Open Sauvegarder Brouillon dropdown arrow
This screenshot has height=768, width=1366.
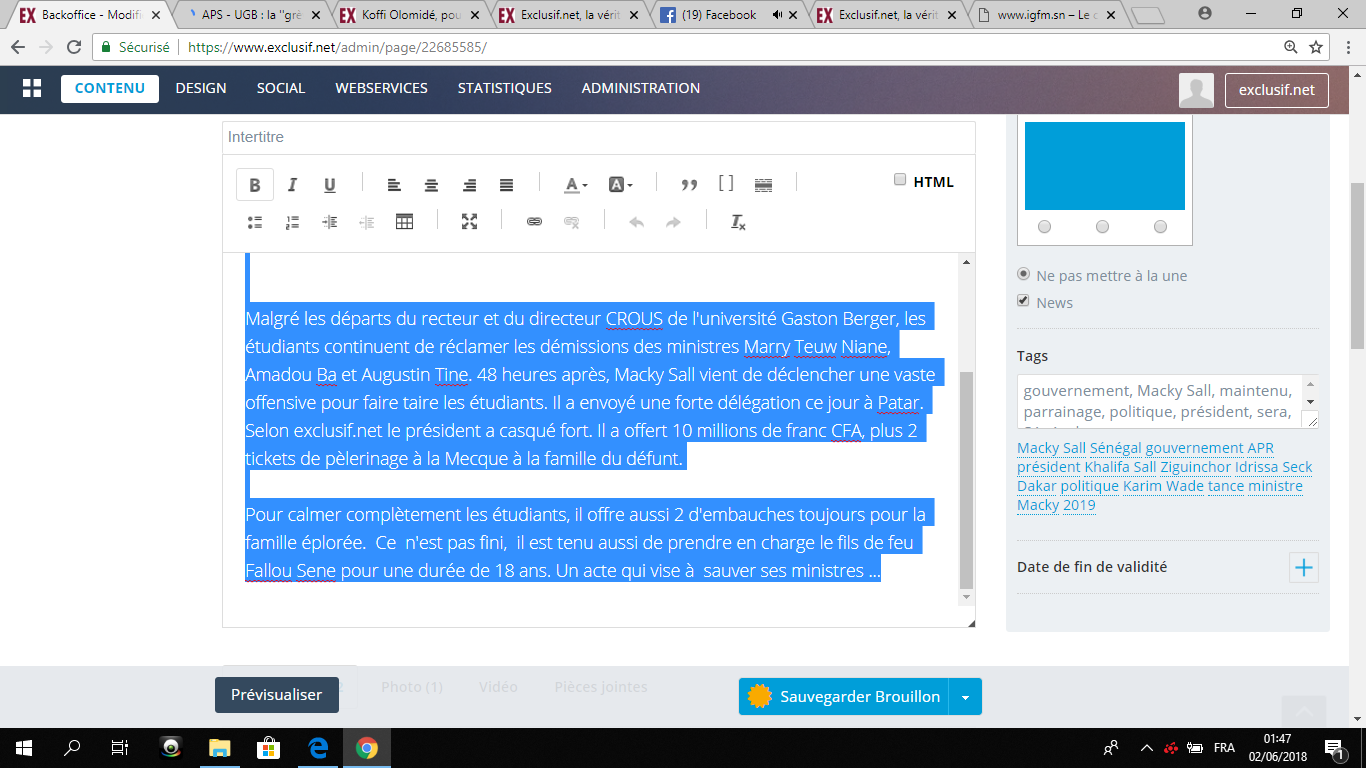click(x=965, y=697)
